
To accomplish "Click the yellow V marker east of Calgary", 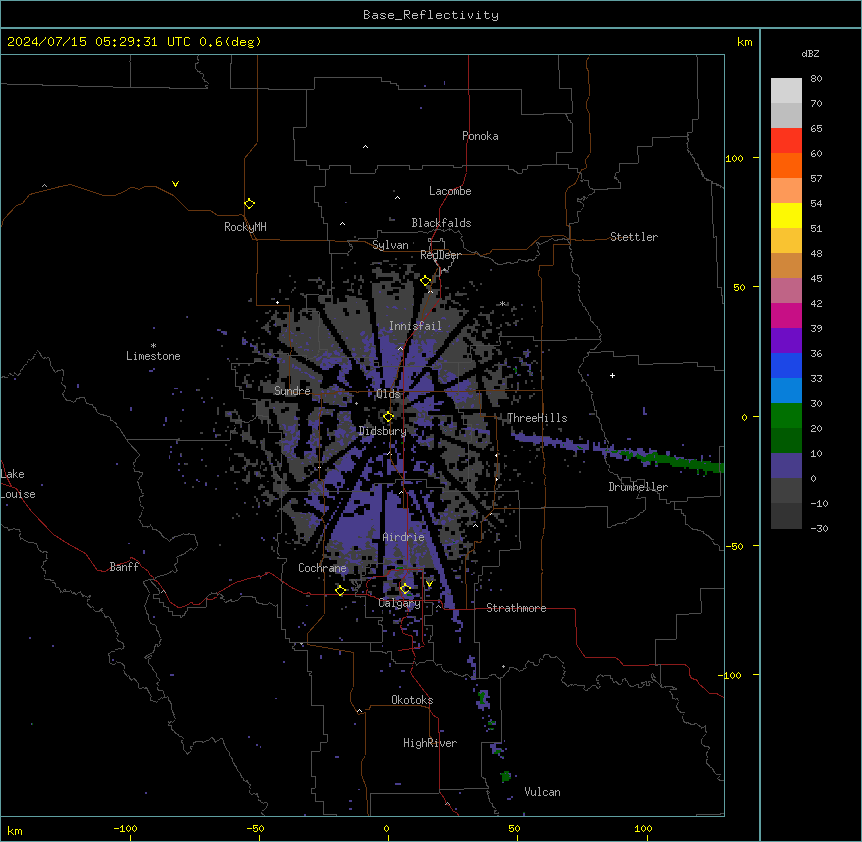I will tap(429, 584).
